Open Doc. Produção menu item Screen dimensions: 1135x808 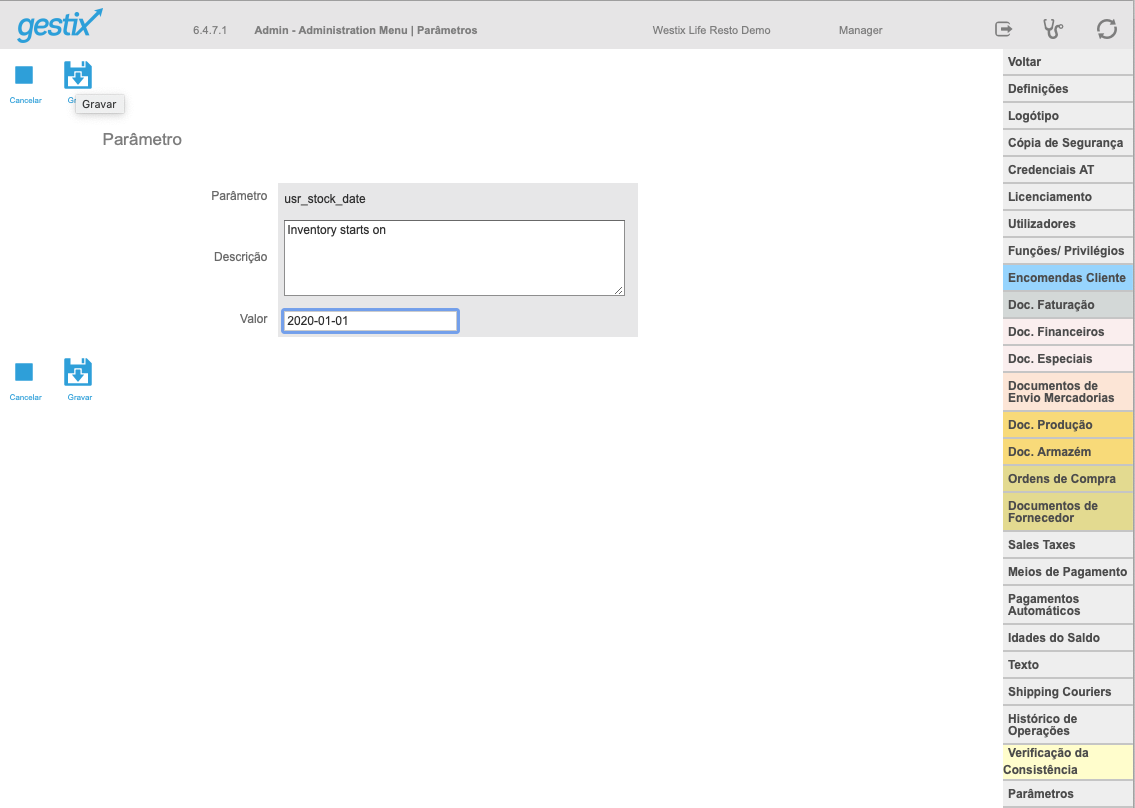(1068, 425)
